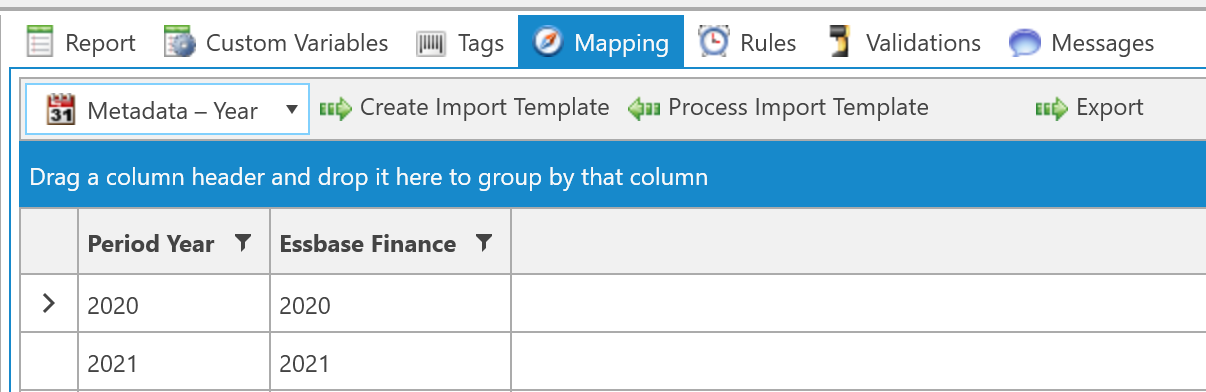Viewport: 1206px width, 392px height.
Task: Click the Rules clock icon
Action: (713, 42)
